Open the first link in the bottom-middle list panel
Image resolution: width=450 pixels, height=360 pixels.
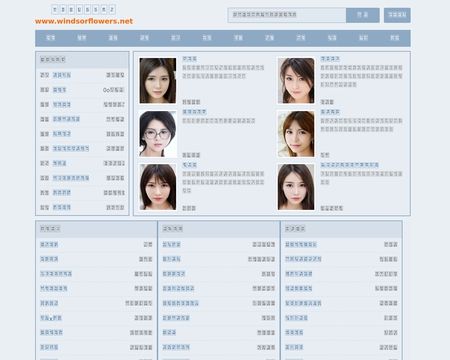click(x=171, y=244)
